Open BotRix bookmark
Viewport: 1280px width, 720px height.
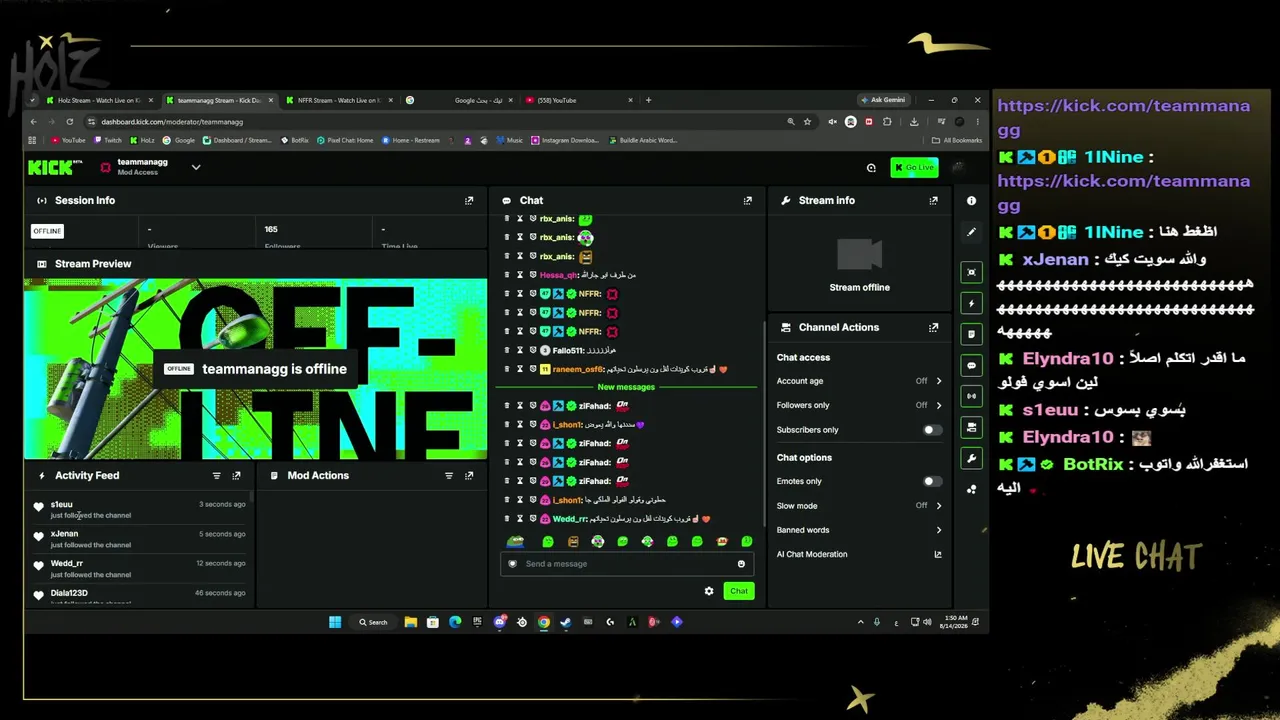coord(295,141)
